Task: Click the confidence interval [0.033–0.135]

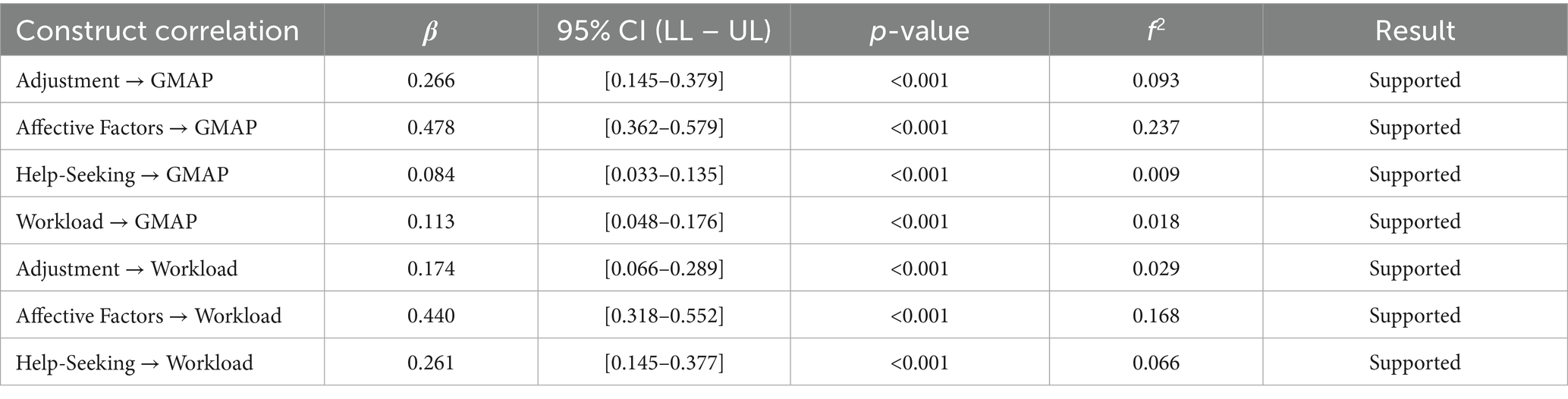Action: [x=664, y=174]
